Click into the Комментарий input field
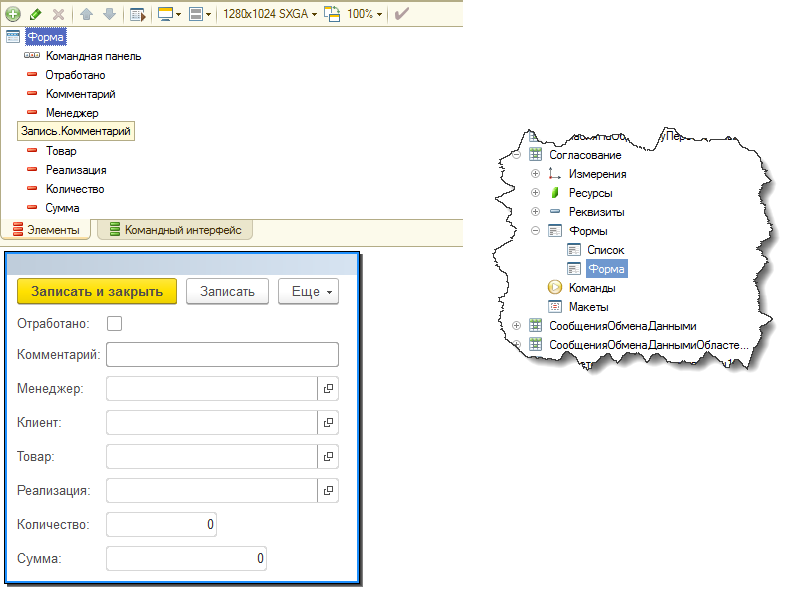The image size is (800, 591). pos(222,355)
